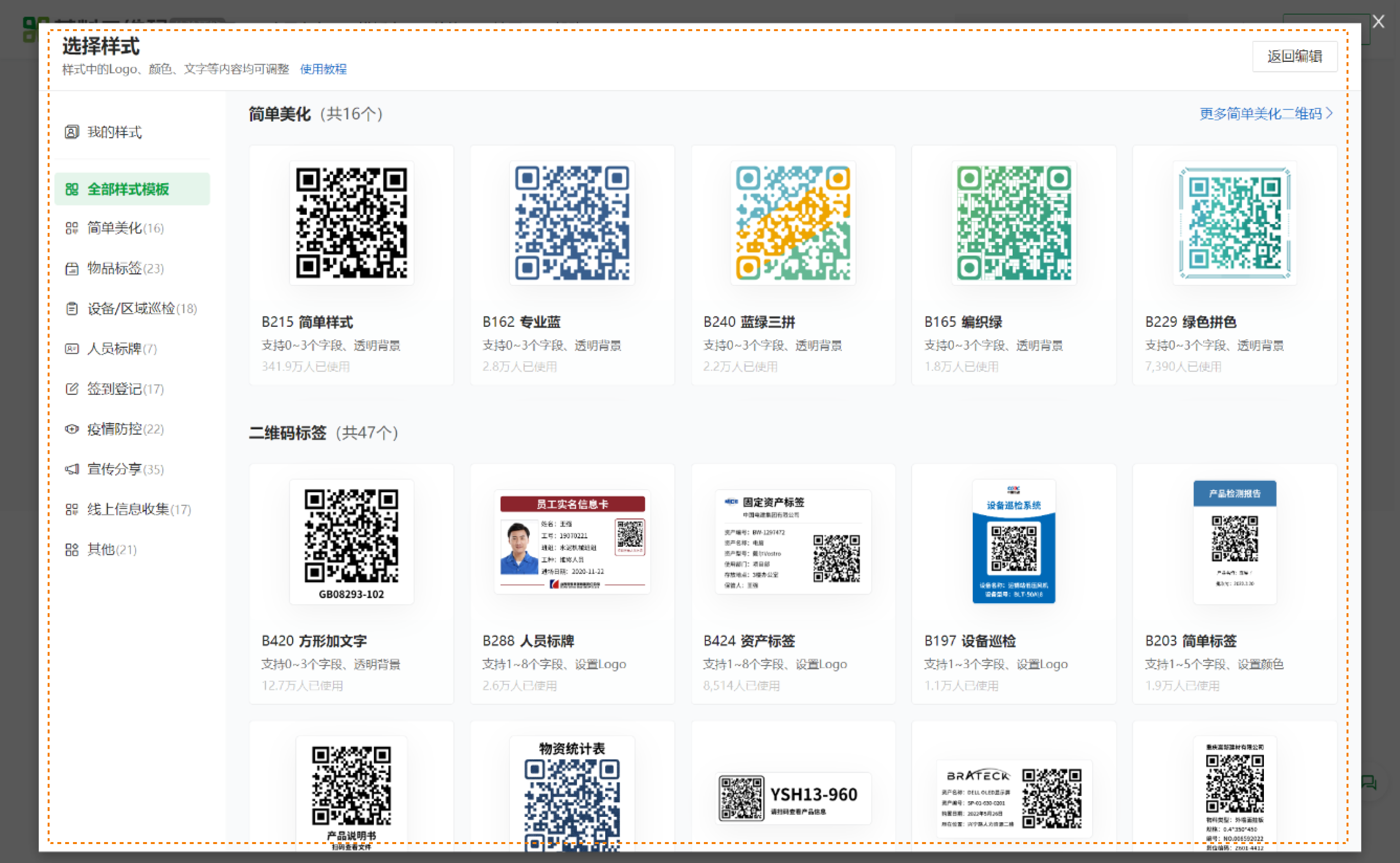Select 全部样式模板 category
Image resolution: width=1400 pixels, height=863 pixels.
coord(132,189)
